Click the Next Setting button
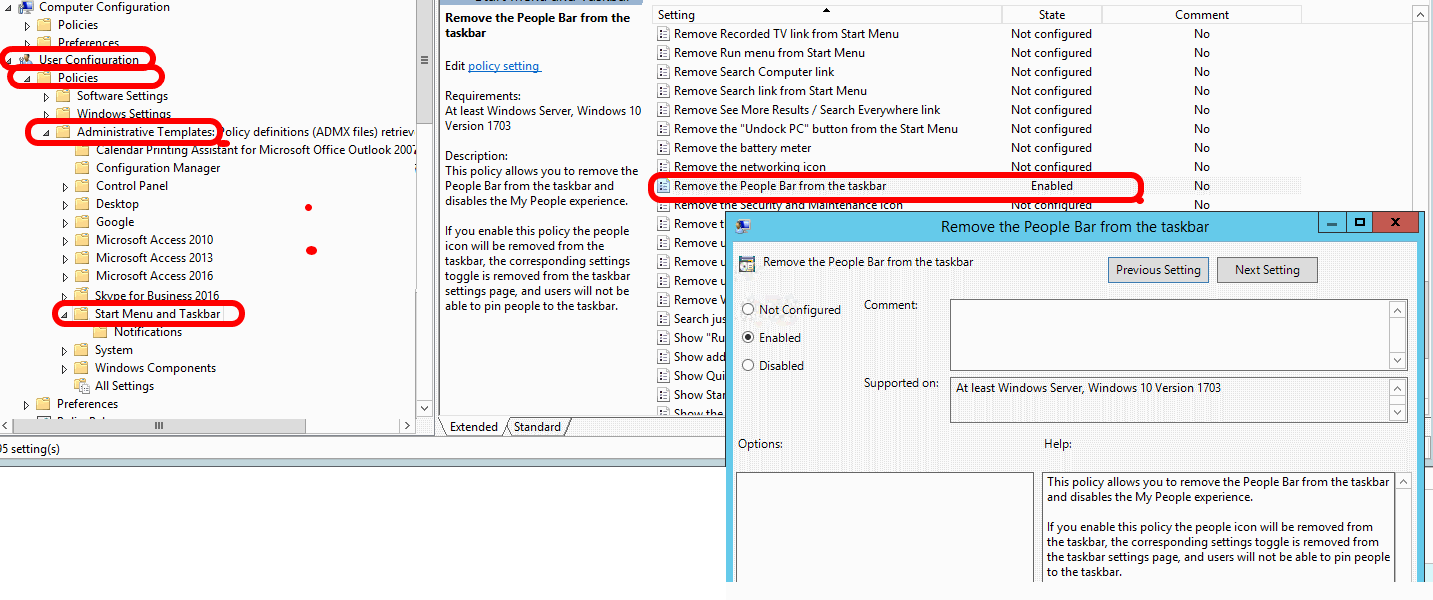This screenshot has width=1433, height=600. pyautogui.click(x=1266, y=270)
